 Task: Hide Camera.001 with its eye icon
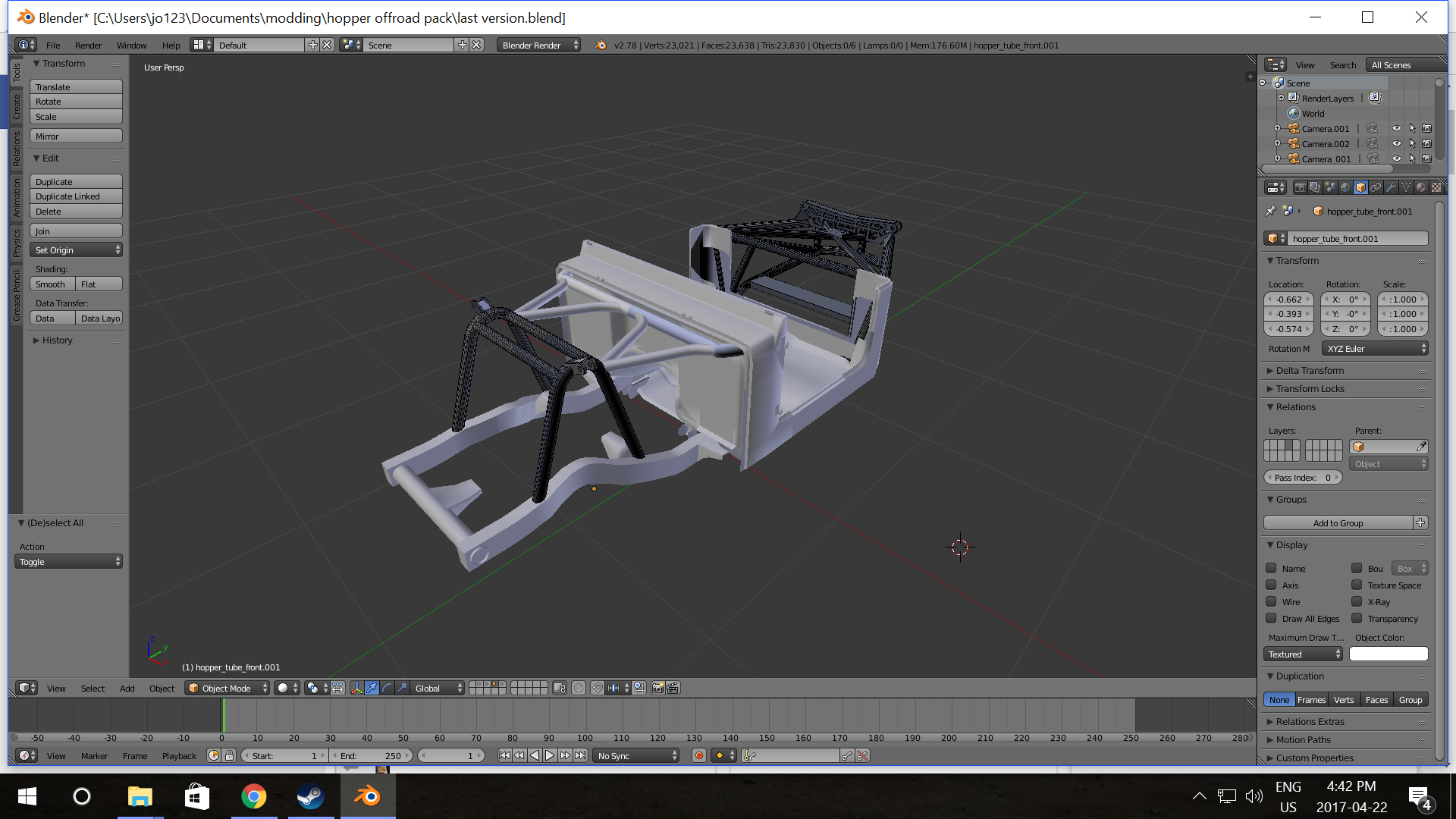click(1396, 129)
